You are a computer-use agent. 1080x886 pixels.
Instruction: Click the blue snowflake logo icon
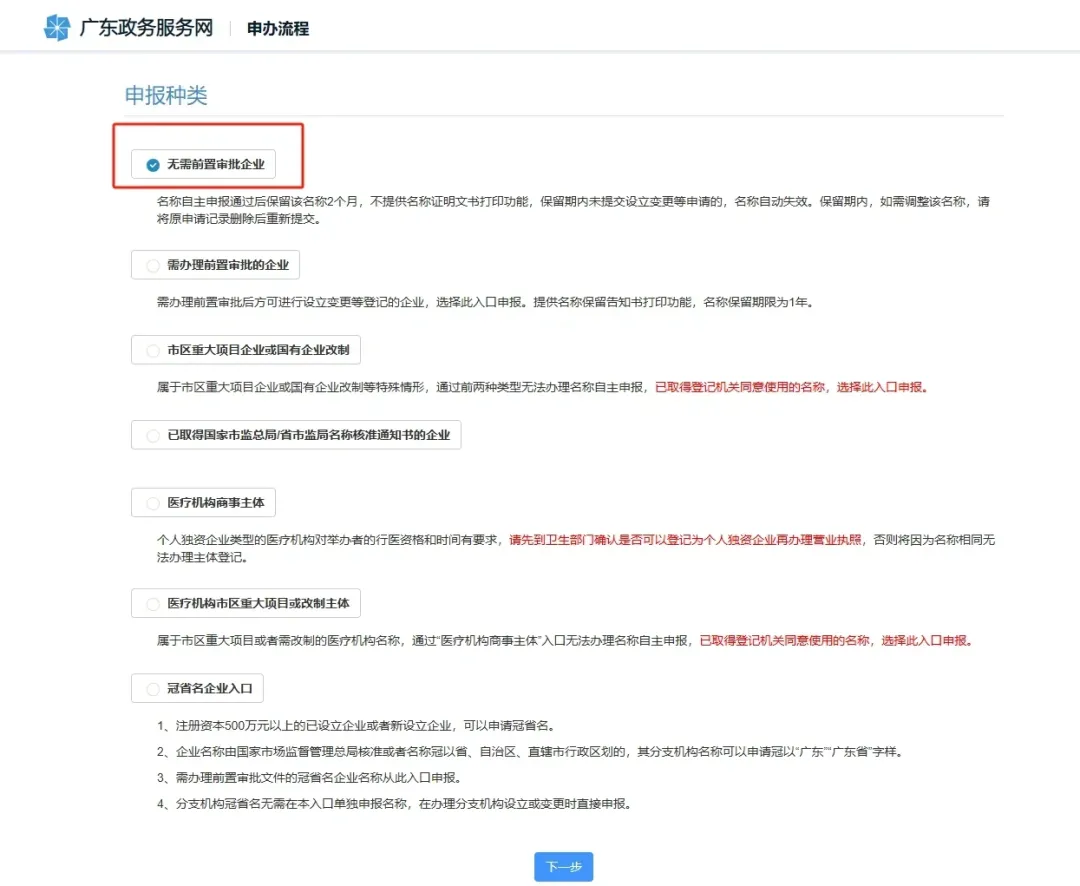pos(57,27)
